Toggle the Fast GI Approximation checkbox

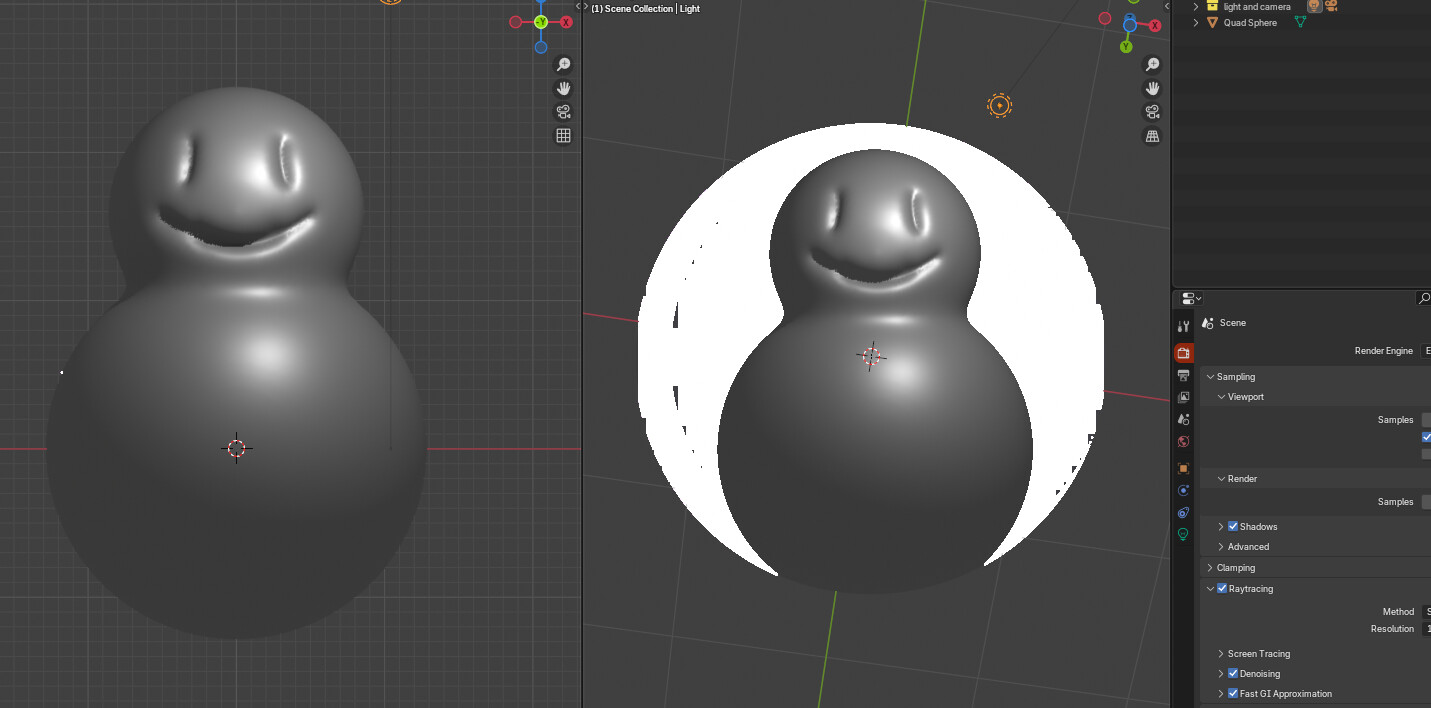(1233, 693)
